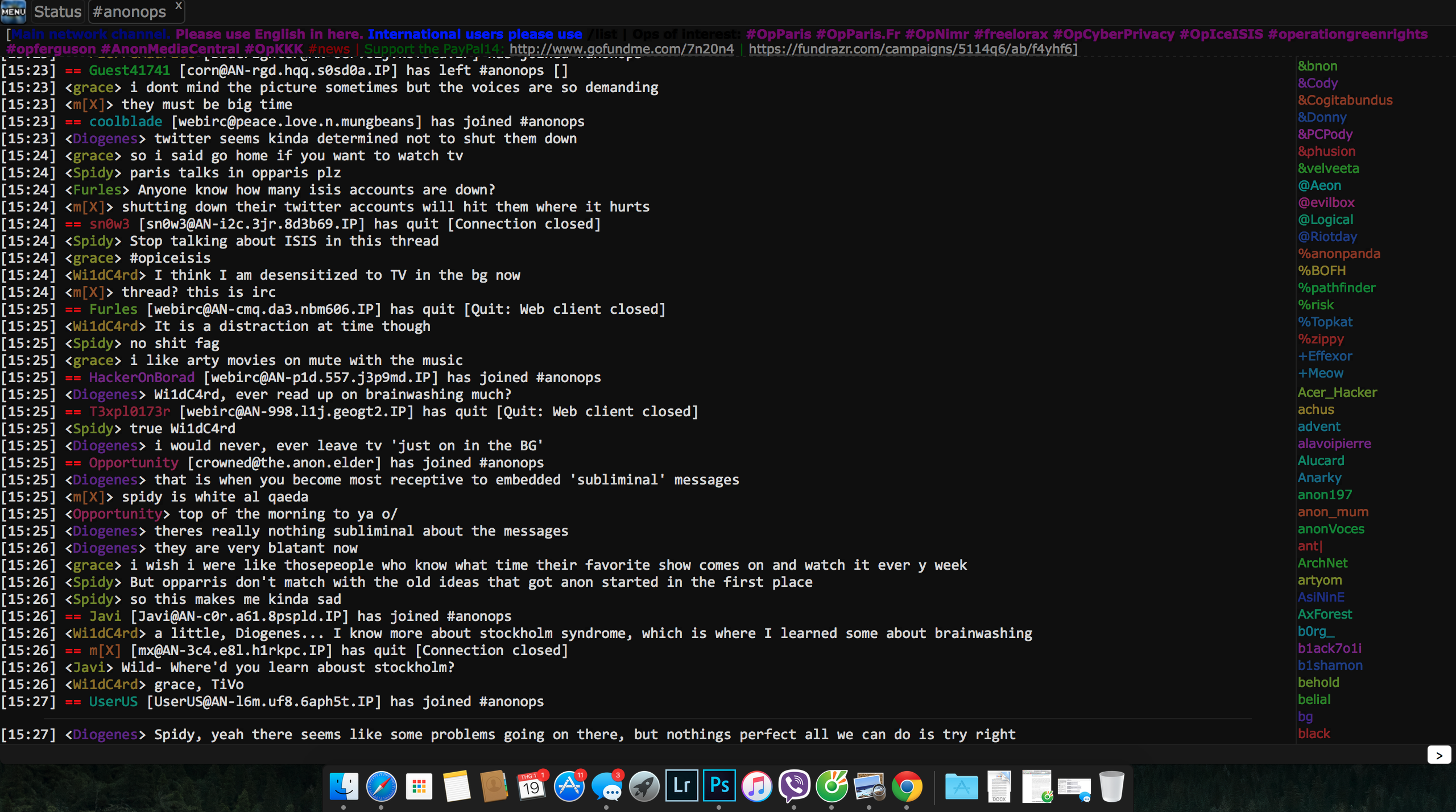This screenshot has width=1456, height=812.
Task: Click nick Acer_Hacker in user list
Action: tap(1337, 392)
